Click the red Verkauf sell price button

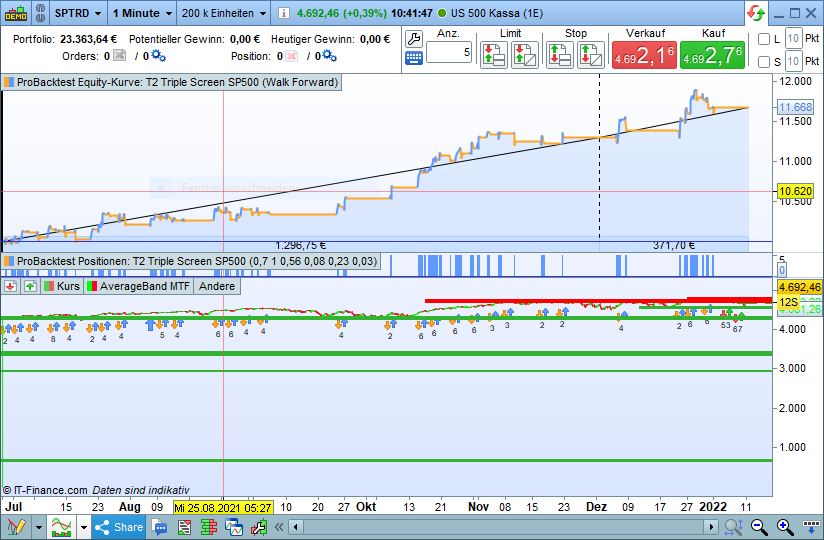pos(644,55)
